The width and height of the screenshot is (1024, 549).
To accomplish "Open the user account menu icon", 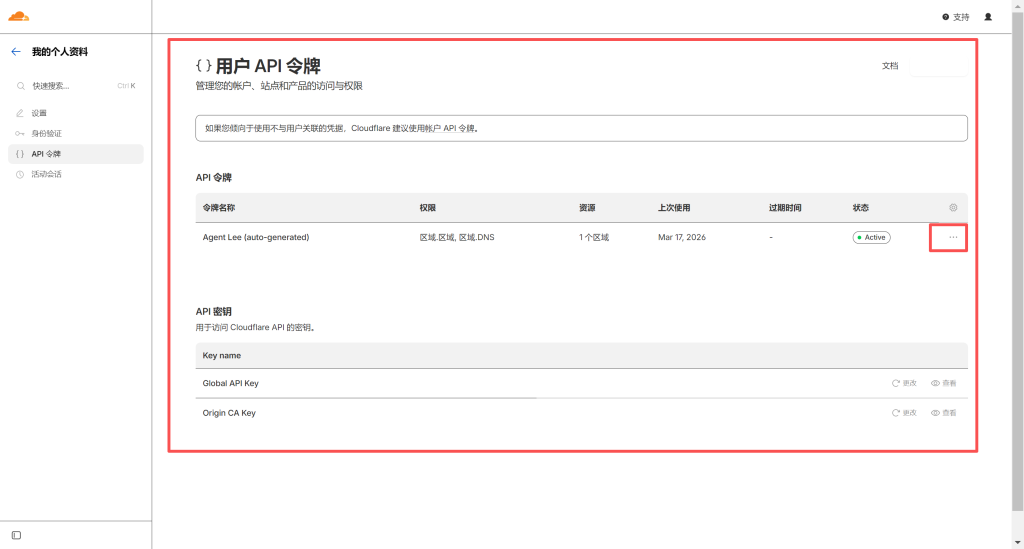I will coord(988,17).
